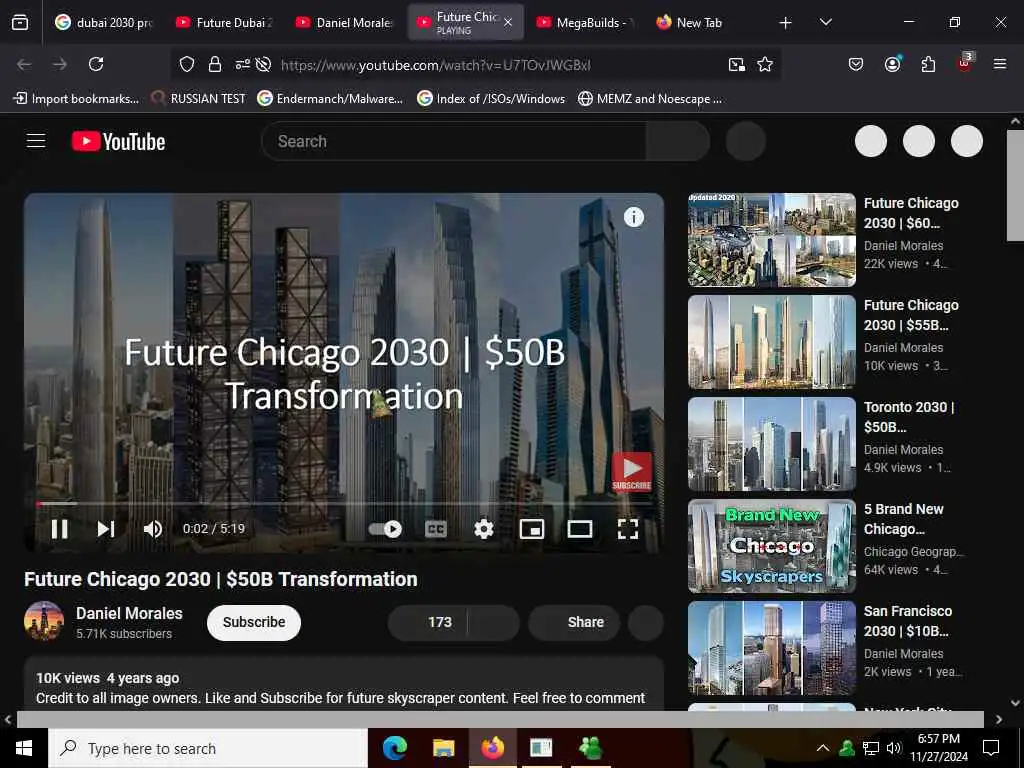Click the taskbar search box
The height and width of the screenshot is (768, 1024).
pos(208,748)
